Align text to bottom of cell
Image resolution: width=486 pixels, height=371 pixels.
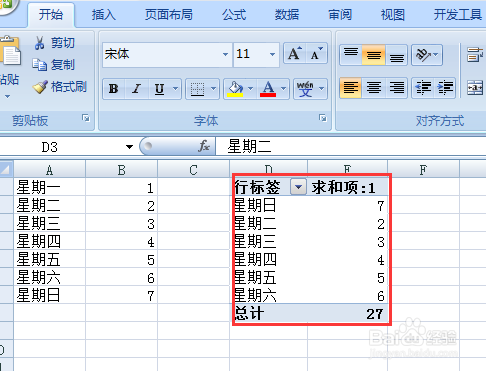pos(396,54)
